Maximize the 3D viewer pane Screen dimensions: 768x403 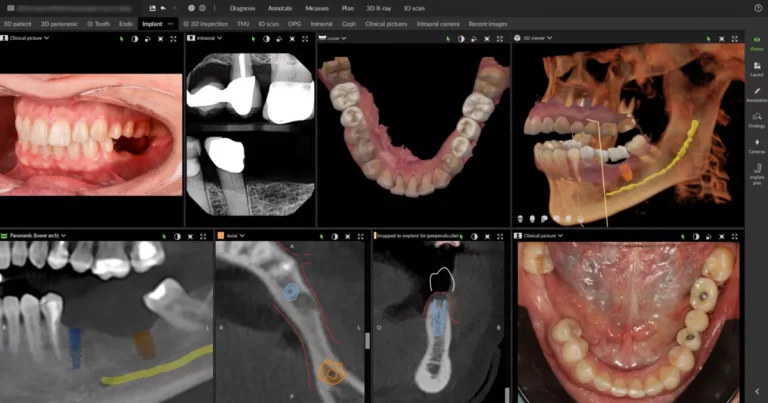[x=736, y=38]
